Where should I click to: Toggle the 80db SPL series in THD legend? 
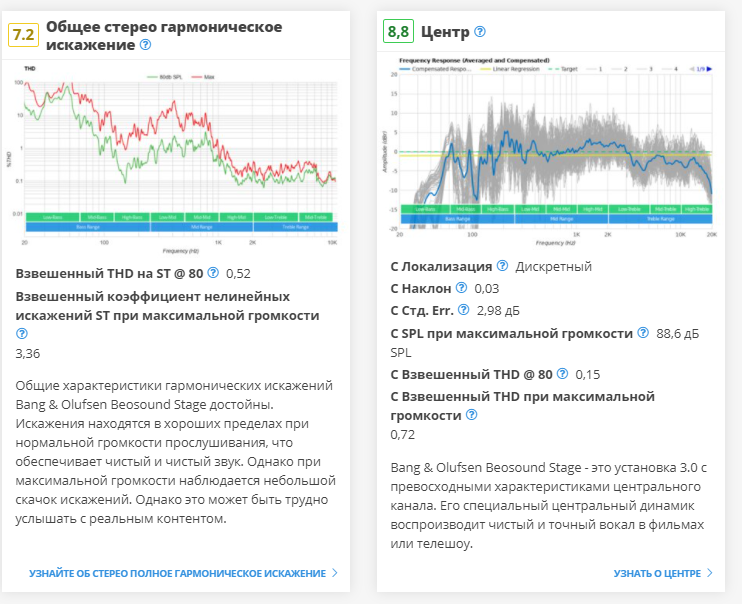tap(163, 76)
